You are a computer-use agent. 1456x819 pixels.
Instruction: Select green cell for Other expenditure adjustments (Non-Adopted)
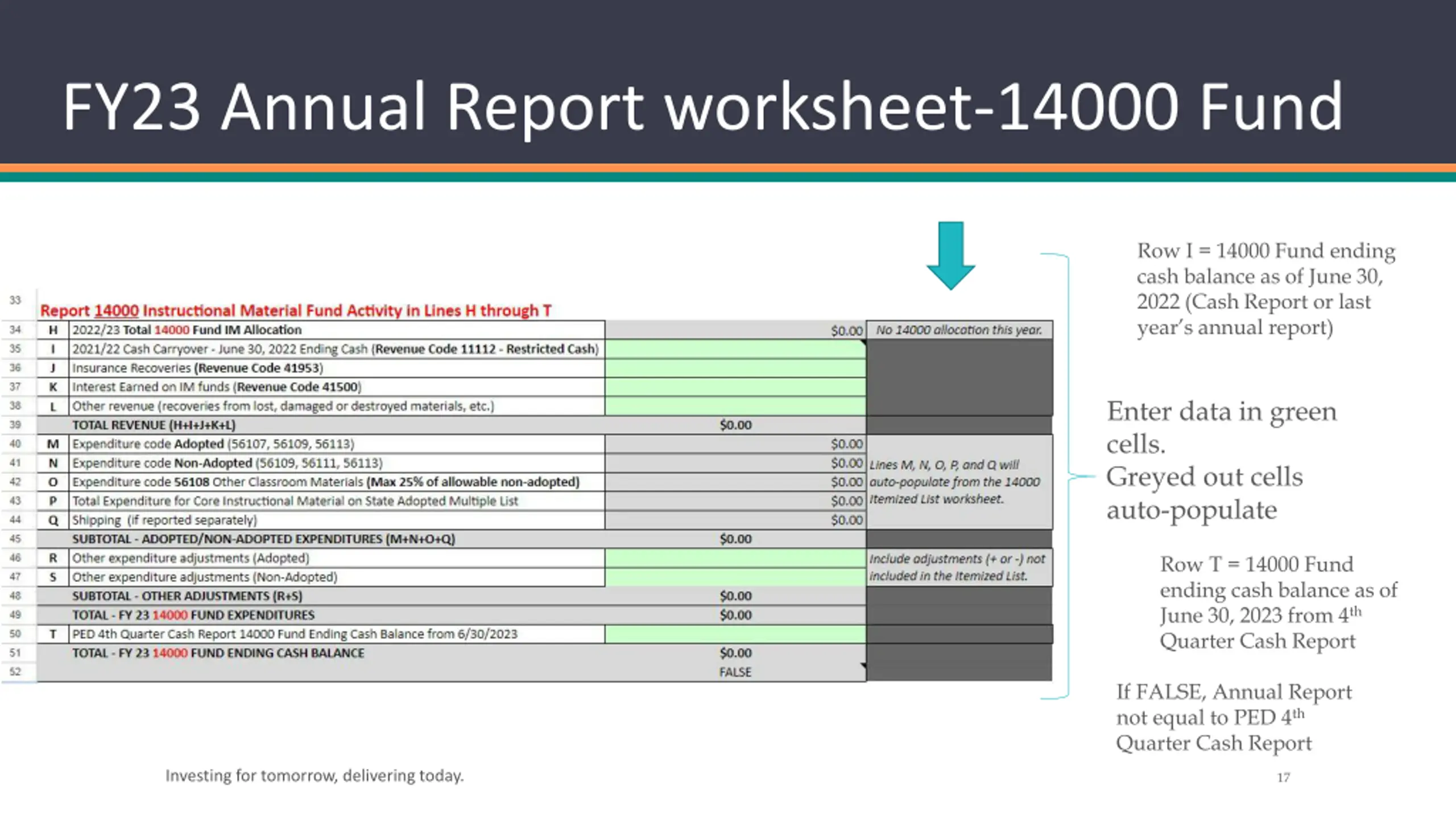coord(735,577)
